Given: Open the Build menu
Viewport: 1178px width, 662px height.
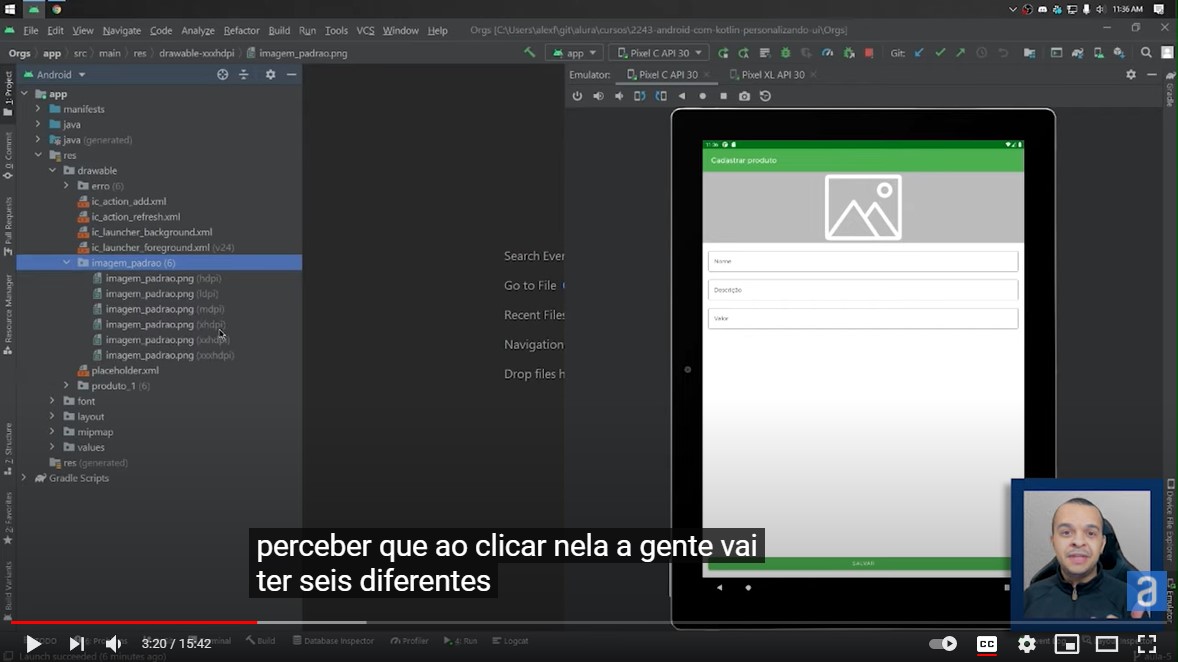Looking at the screenshot, I should pos(279,30).
